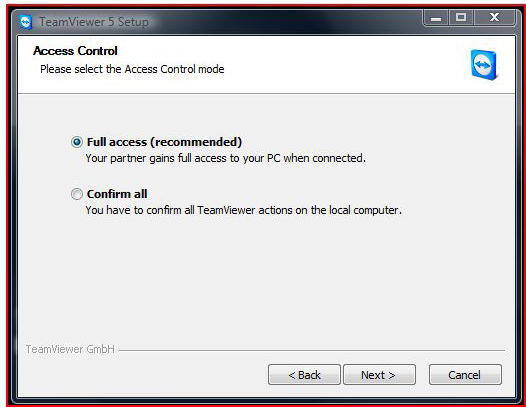This screenshot has width=526, height=407.
Task: Click the "Full access (recommended)" bold label
Action: pyautogui.click(x=164, y=142)
